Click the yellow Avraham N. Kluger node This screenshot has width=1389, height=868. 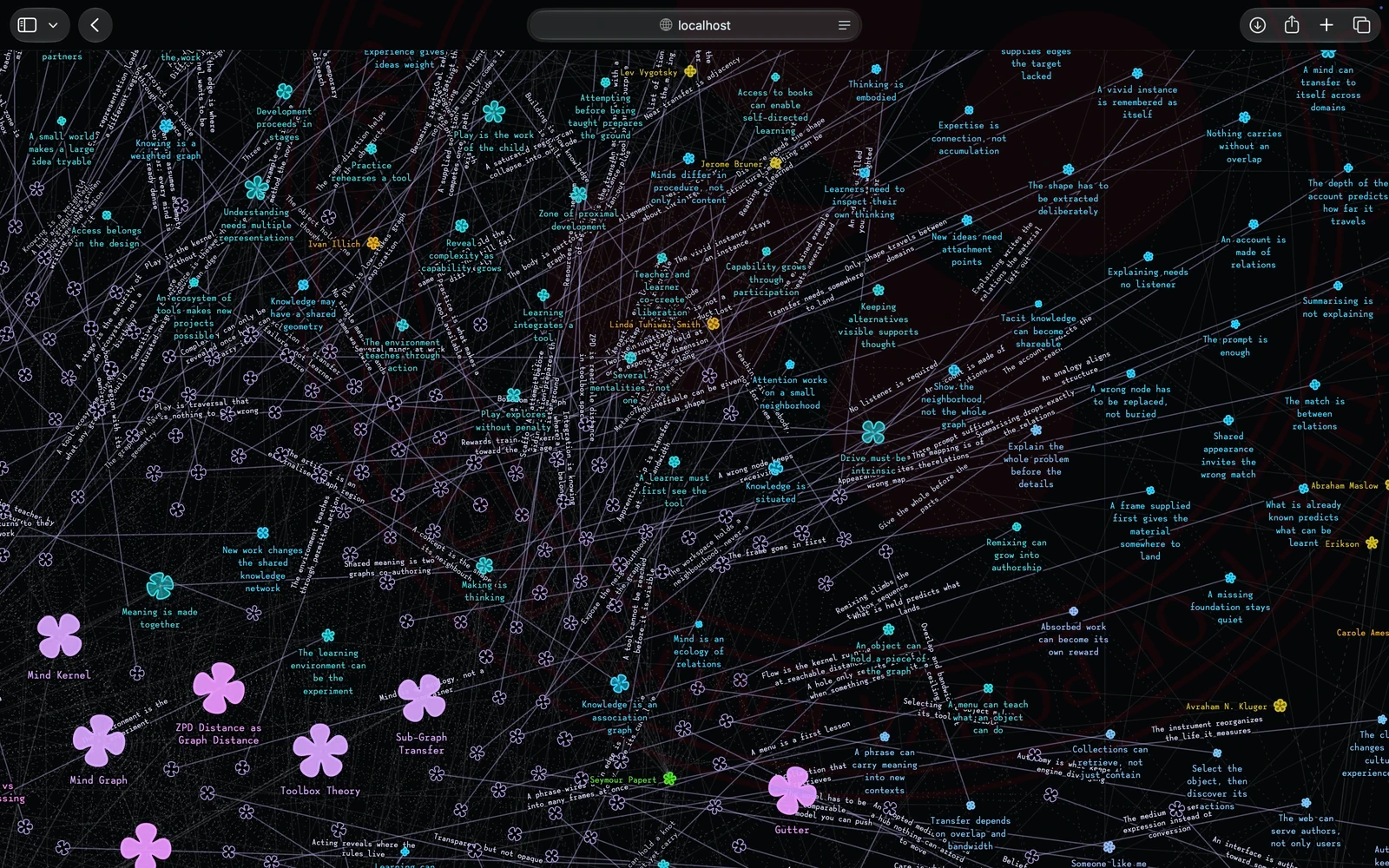[1280, 706]
